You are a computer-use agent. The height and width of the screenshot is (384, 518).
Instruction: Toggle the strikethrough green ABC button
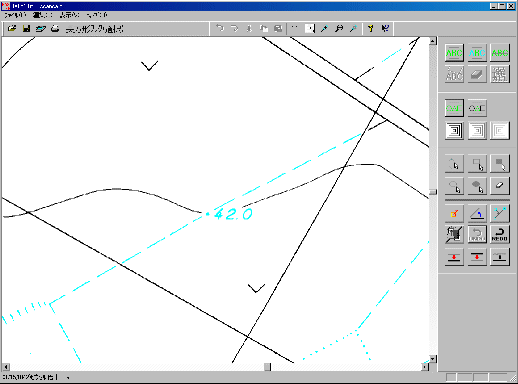(x=499, y=53)
